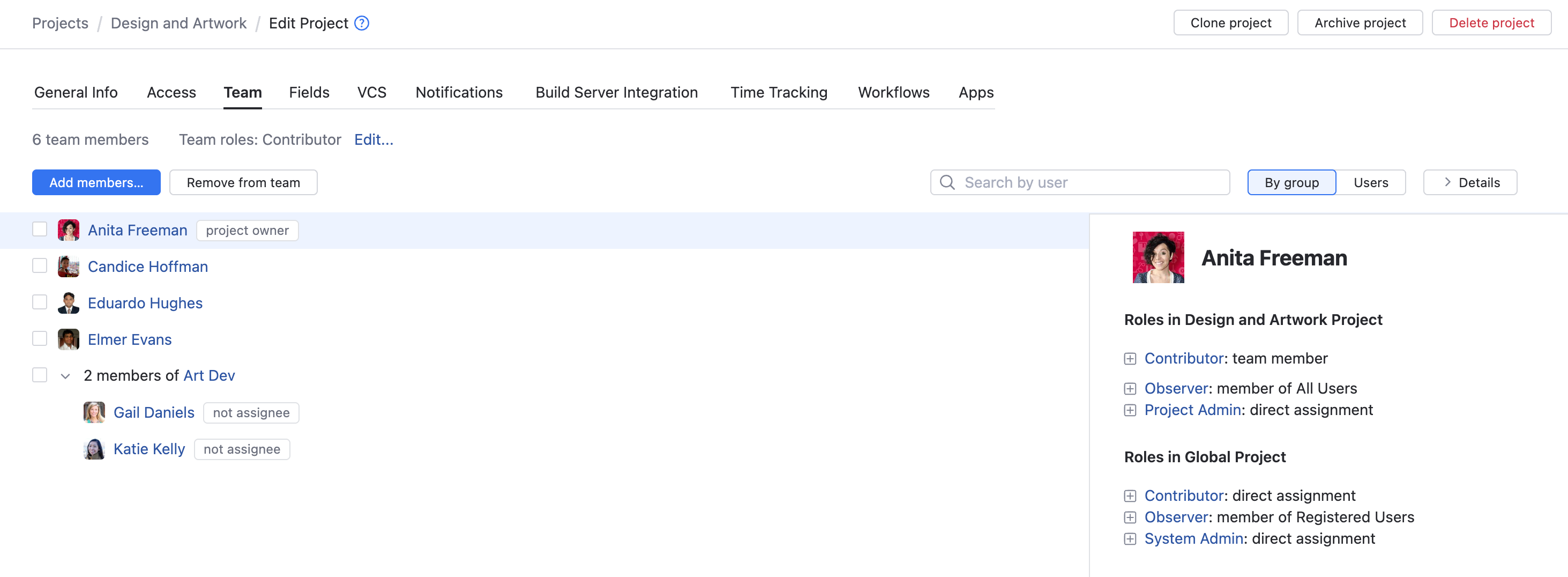Click the Delete project button
Image resolution: width=1568 pixels, height=577 pixels.
[x=1491, y=23]
